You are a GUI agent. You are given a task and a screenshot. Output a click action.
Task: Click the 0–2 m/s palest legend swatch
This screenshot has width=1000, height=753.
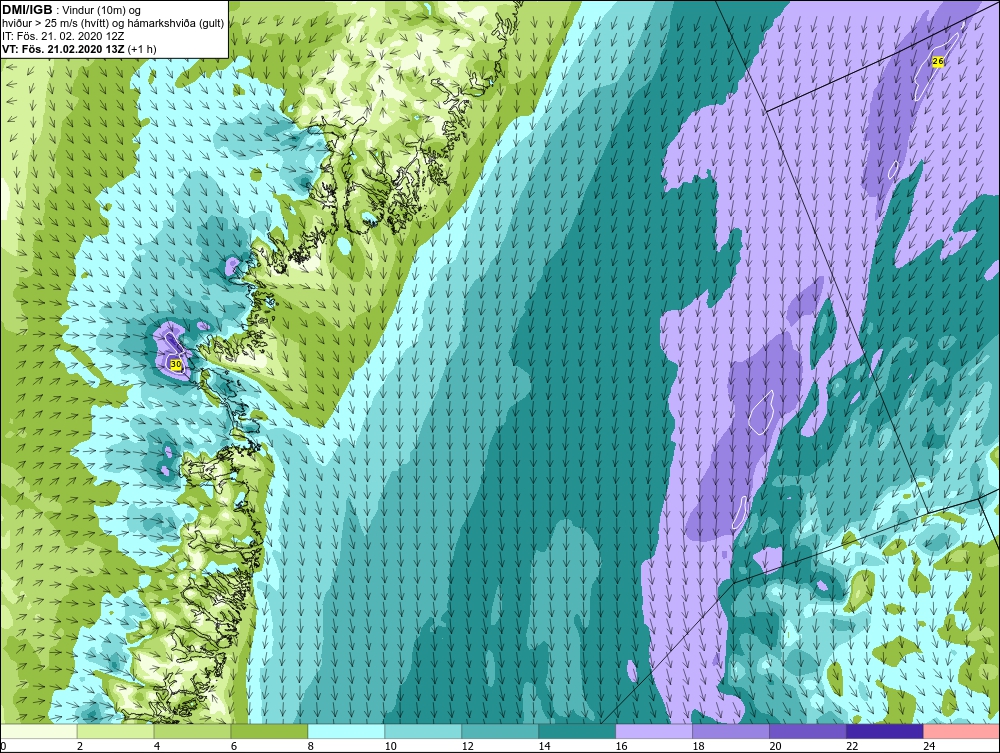[38, 731]
